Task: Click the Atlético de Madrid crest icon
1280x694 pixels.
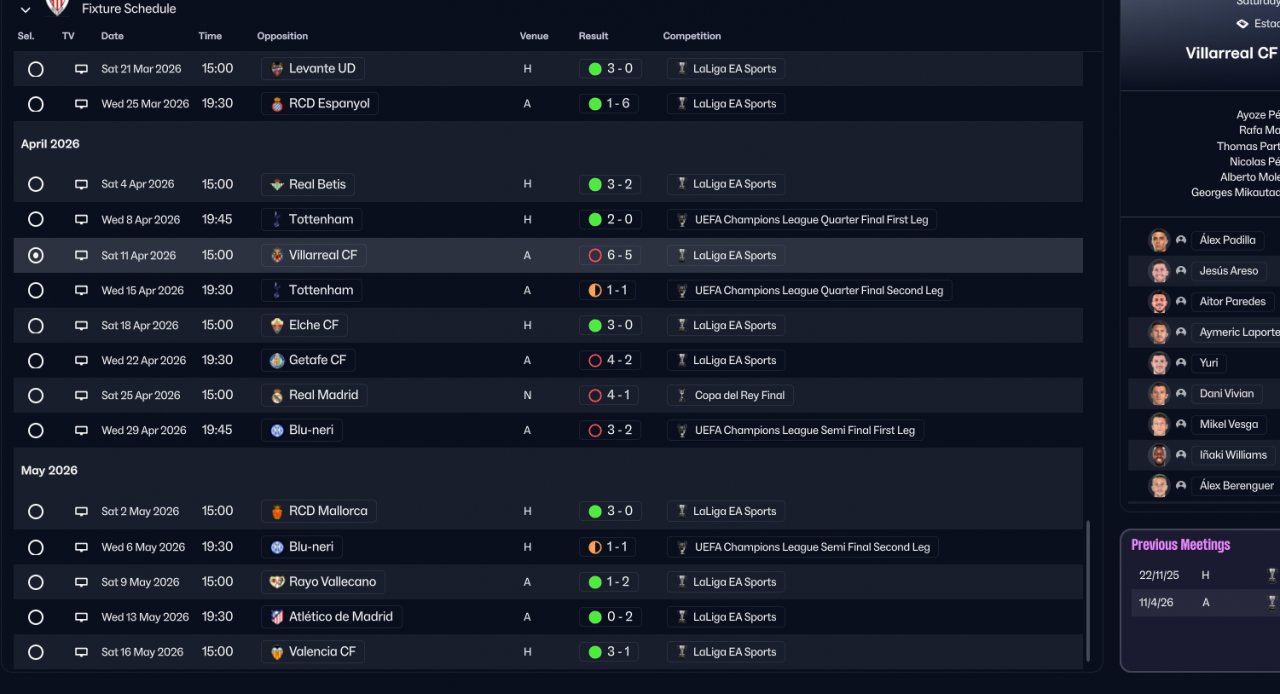Action: [277, 617]
